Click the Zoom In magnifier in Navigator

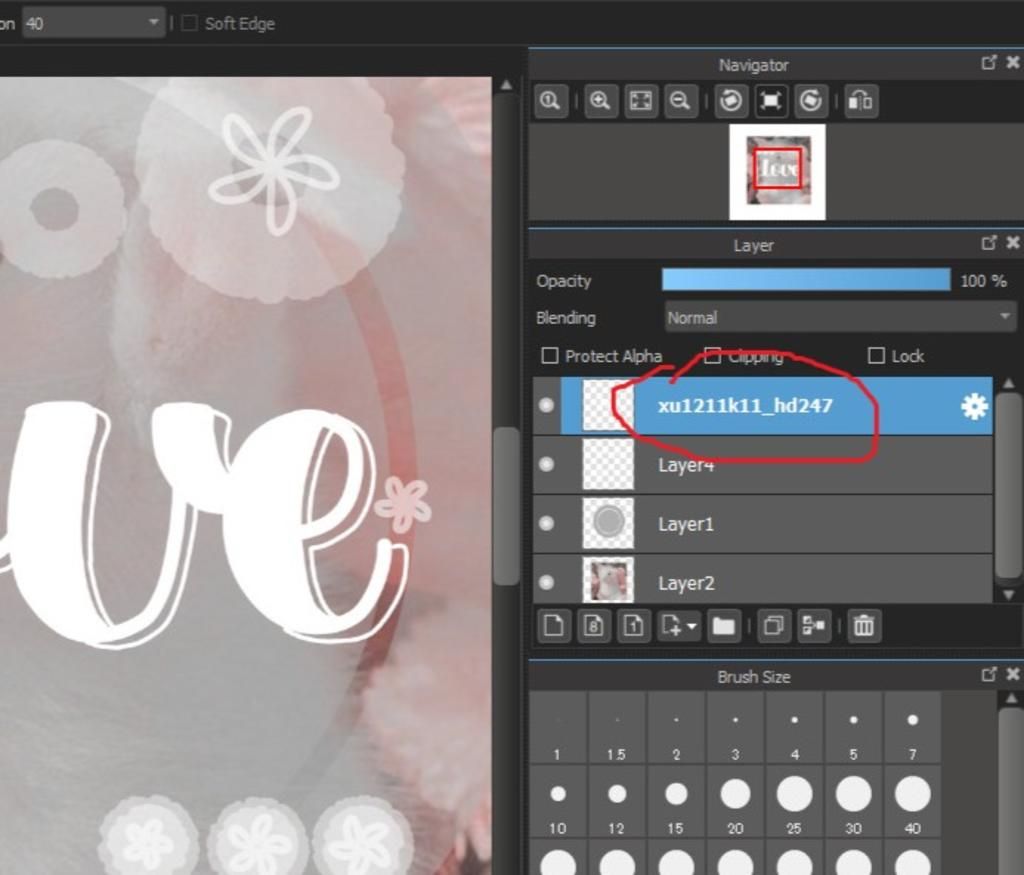click(600, 101)
